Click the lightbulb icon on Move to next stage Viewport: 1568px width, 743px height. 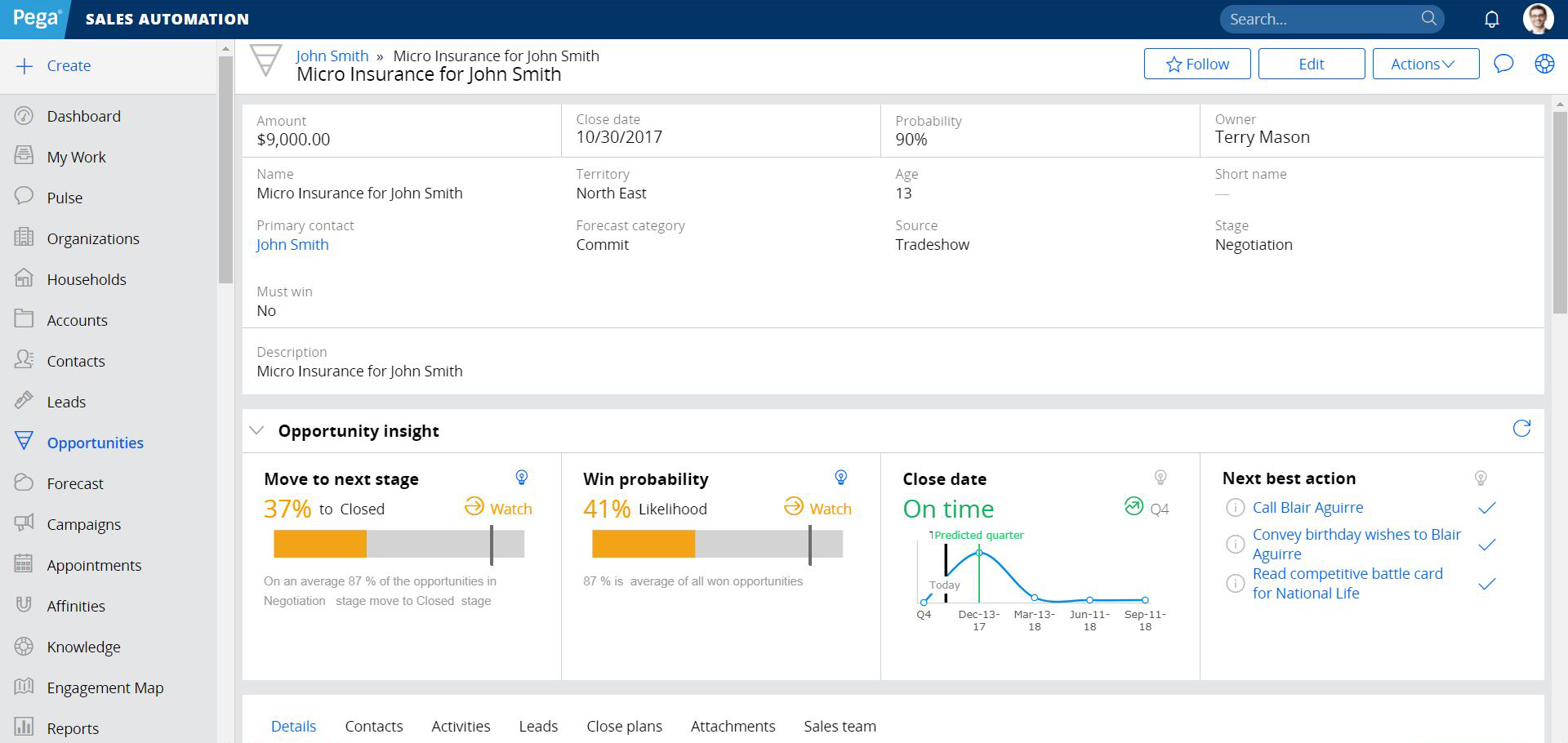click(521, 478)
